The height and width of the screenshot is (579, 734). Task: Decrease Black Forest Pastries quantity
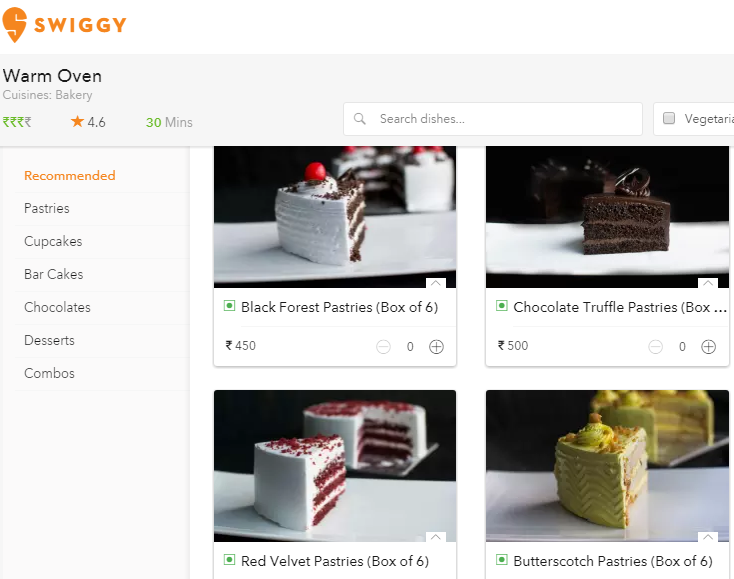point(383,347)
